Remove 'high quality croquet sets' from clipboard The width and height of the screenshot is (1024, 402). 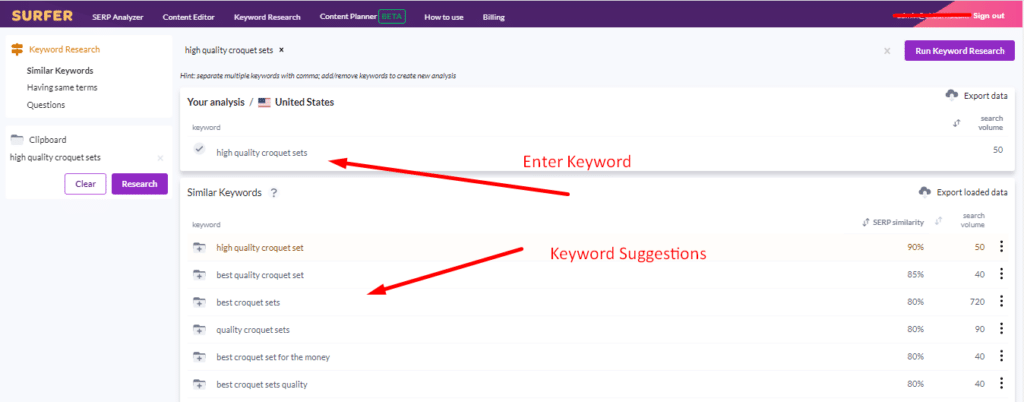[x=160, y=158]
